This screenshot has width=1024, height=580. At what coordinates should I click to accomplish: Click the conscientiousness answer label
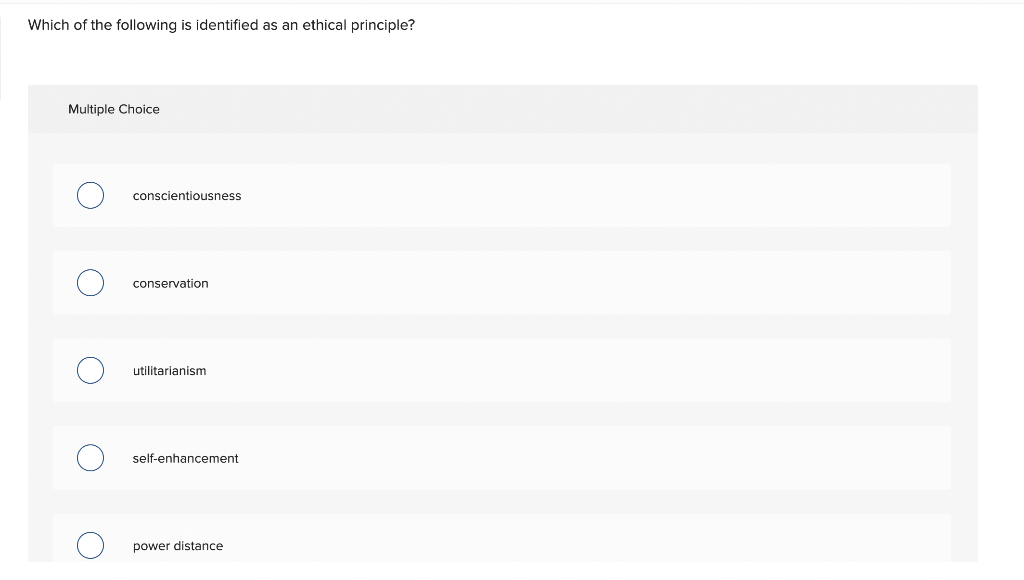pos(187,196)
